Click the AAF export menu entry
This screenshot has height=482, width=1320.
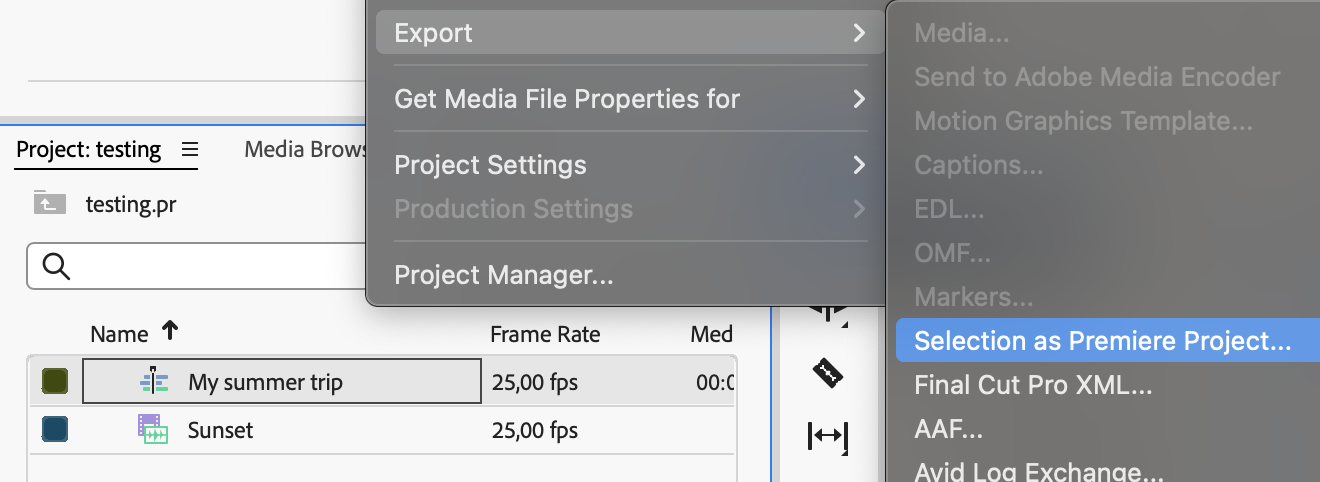click(949, 430)
